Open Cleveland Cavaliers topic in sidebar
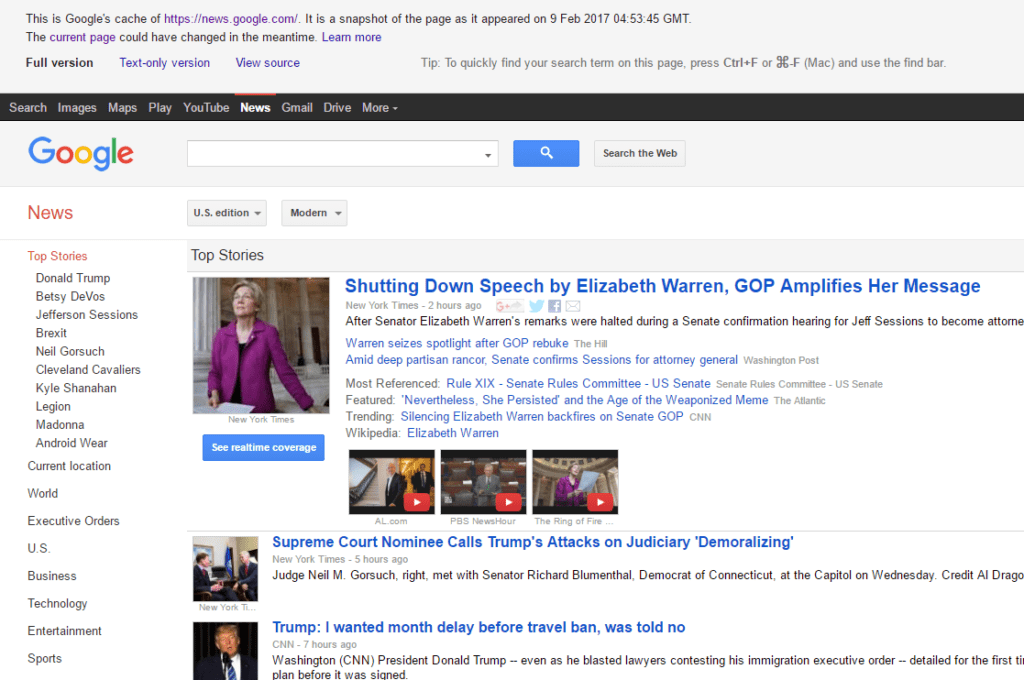 88,370
